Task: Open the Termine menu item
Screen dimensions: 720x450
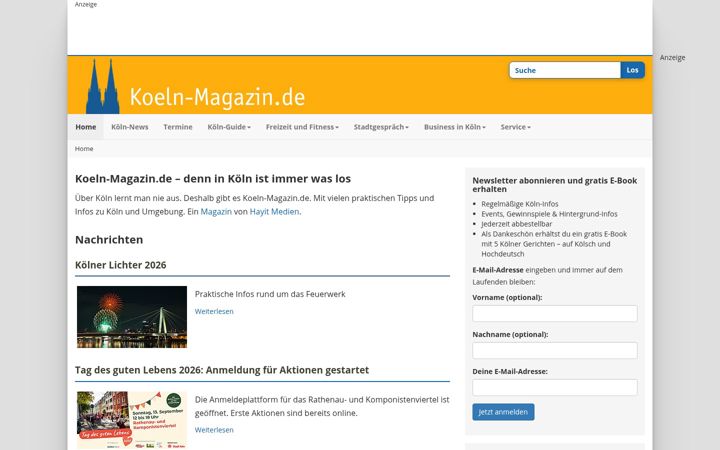Action: (x=178, y=127)
